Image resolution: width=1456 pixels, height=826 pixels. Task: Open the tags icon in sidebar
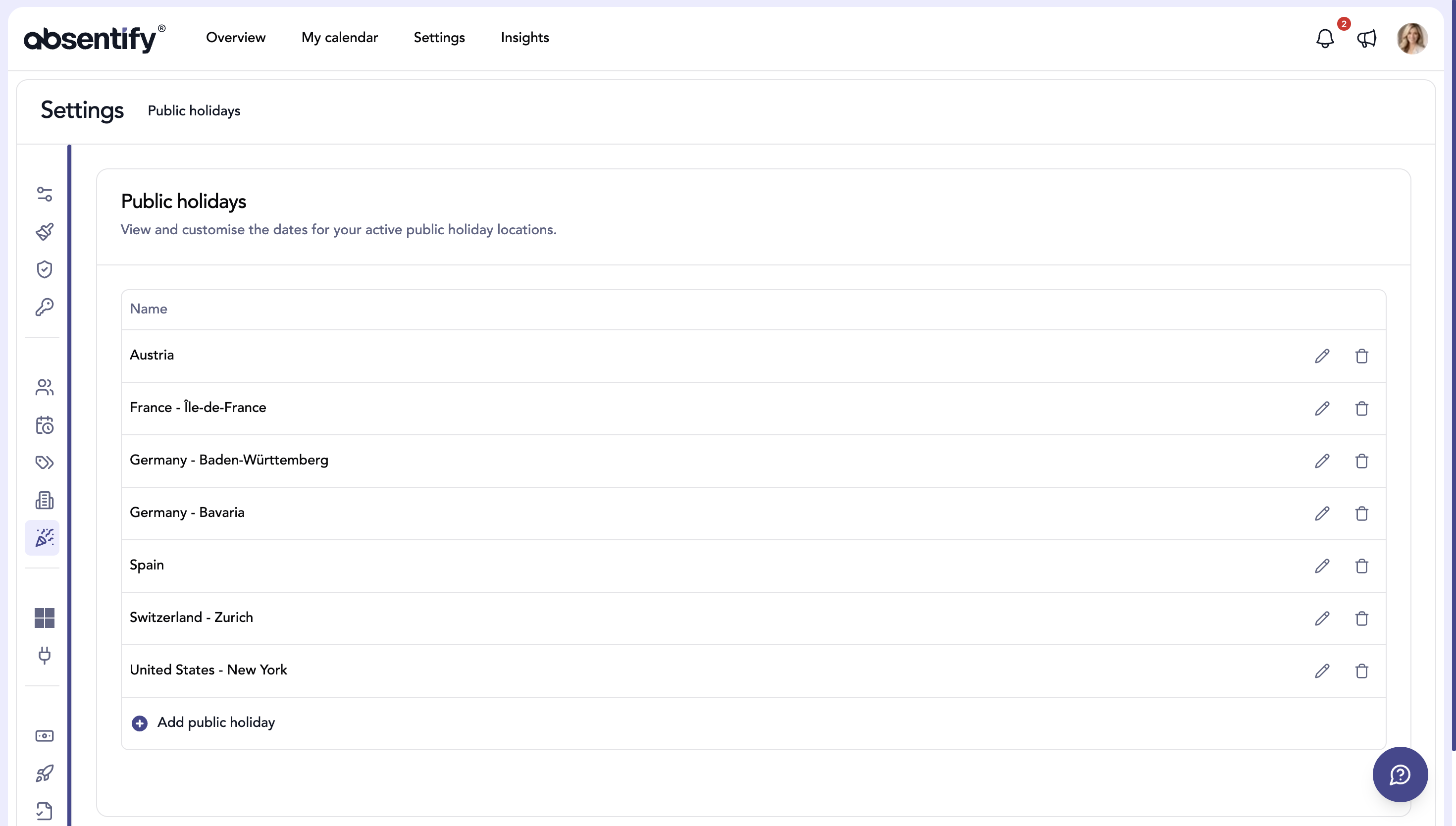point(44,463)
